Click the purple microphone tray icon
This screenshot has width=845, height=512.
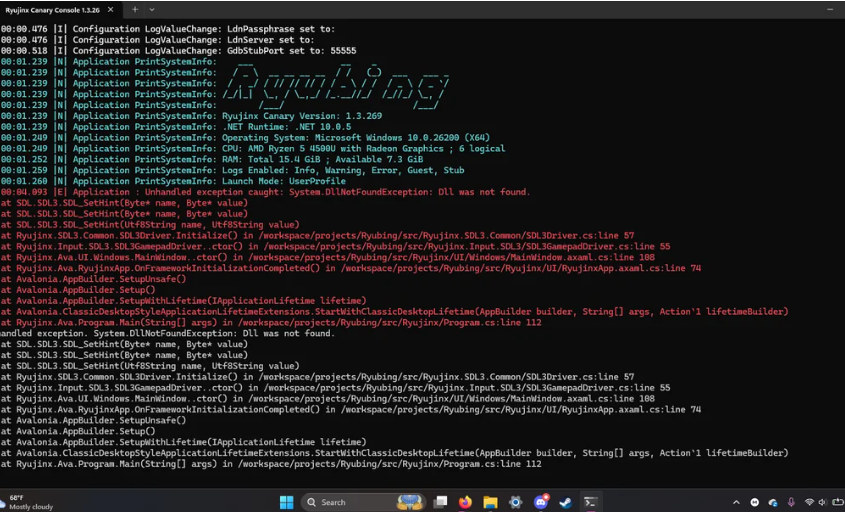(791, 502)
